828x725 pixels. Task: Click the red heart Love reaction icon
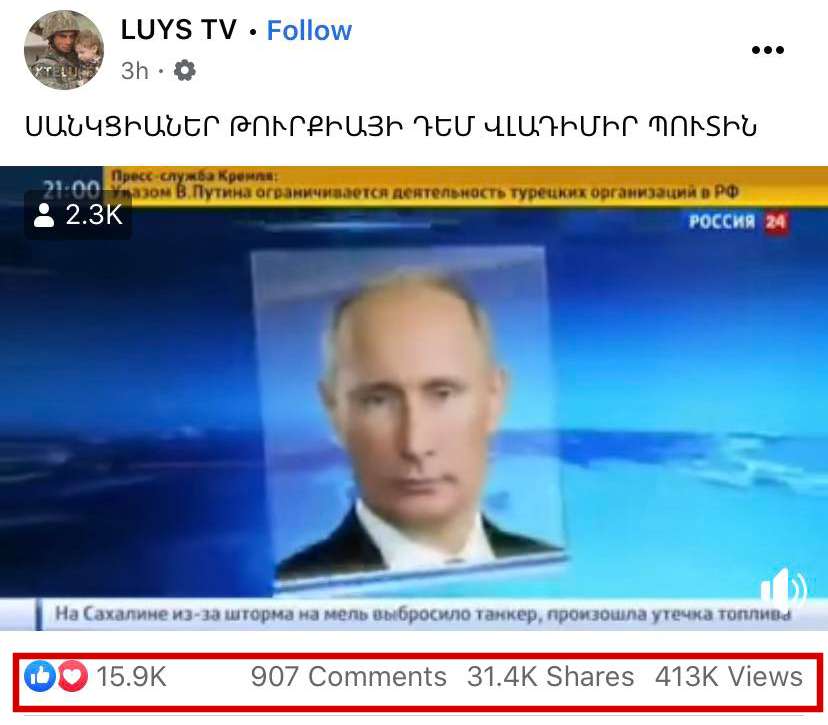coord(73,676)
